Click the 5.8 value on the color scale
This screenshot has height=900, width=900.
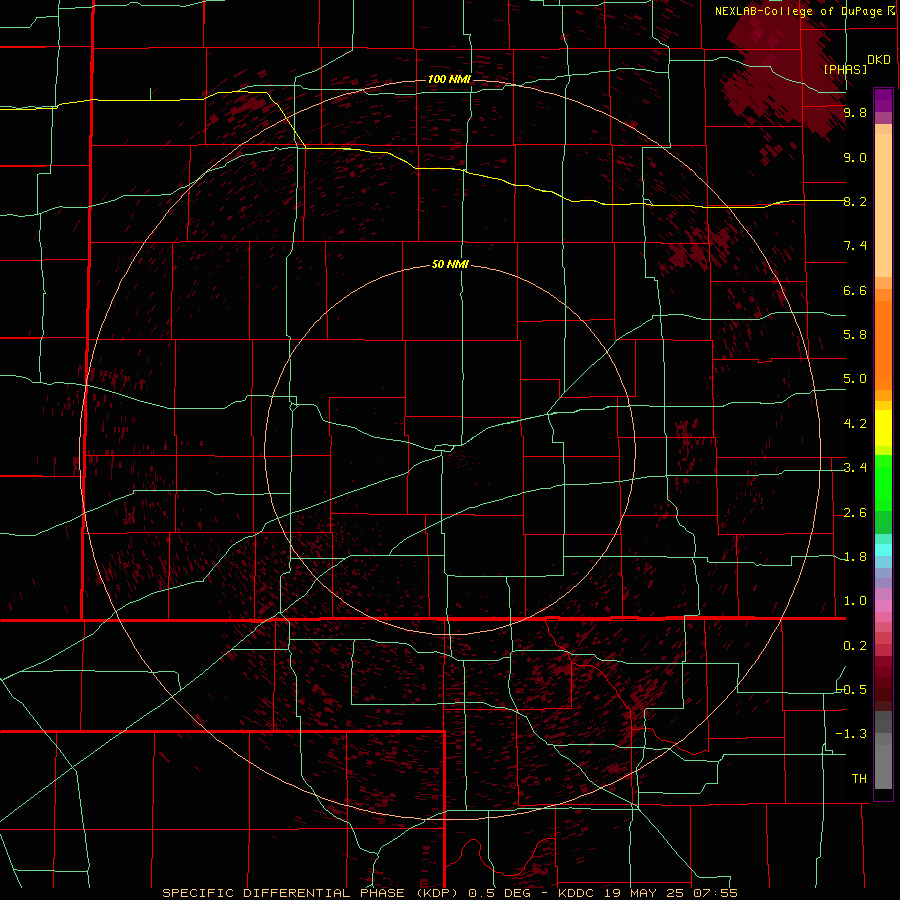click(855, 335)
